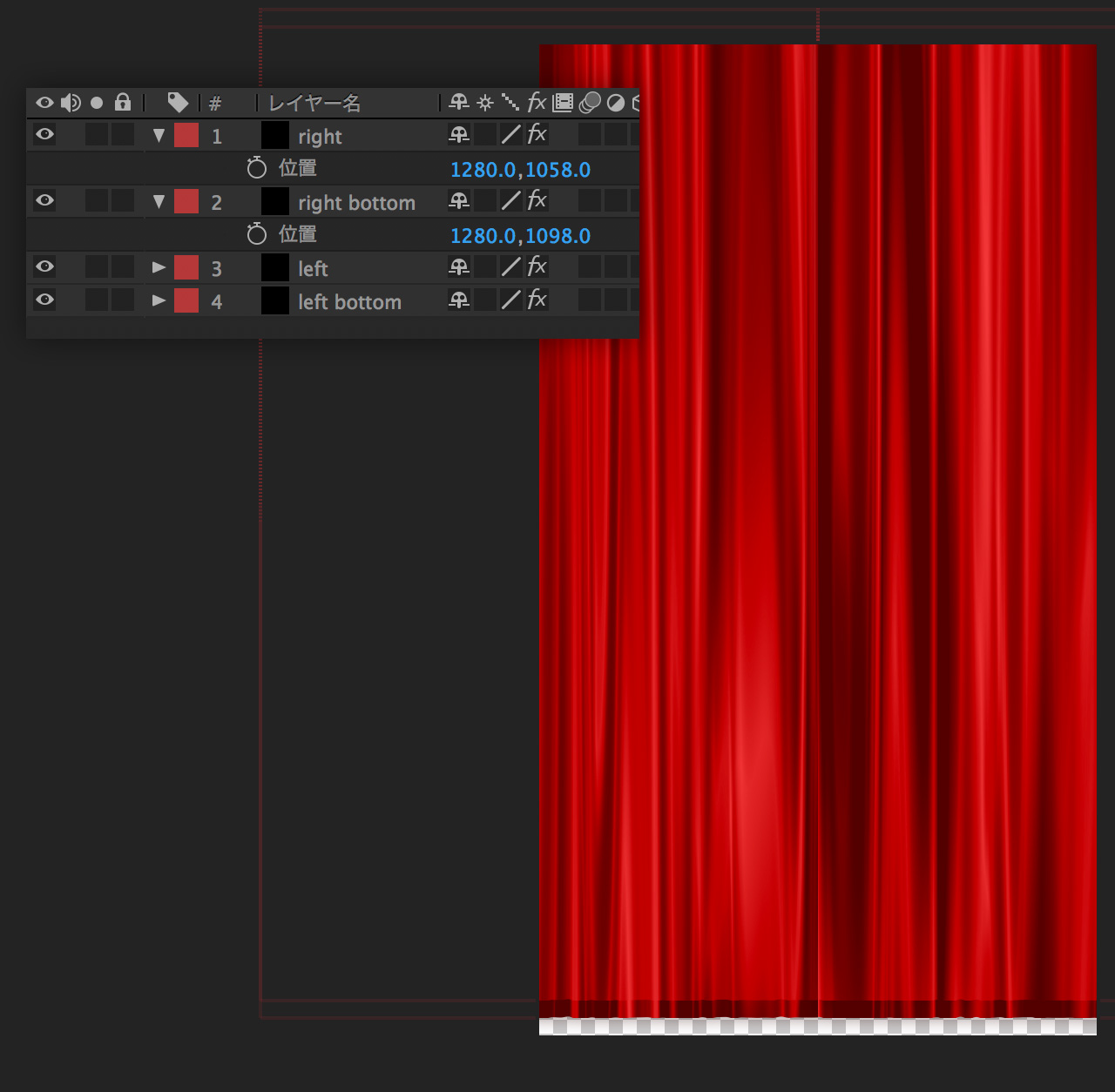Hide the right layer with its eye icon
Viewport: 1115px width, 1092px height.
[44, 135]
